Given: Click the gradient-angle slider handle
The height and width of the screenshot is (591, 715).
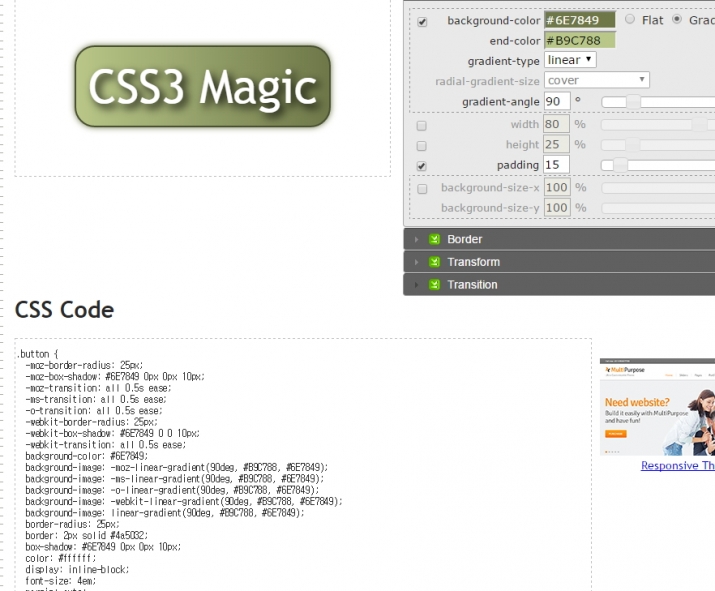Looking at the screenshot, I should click(x=633, y=102).
